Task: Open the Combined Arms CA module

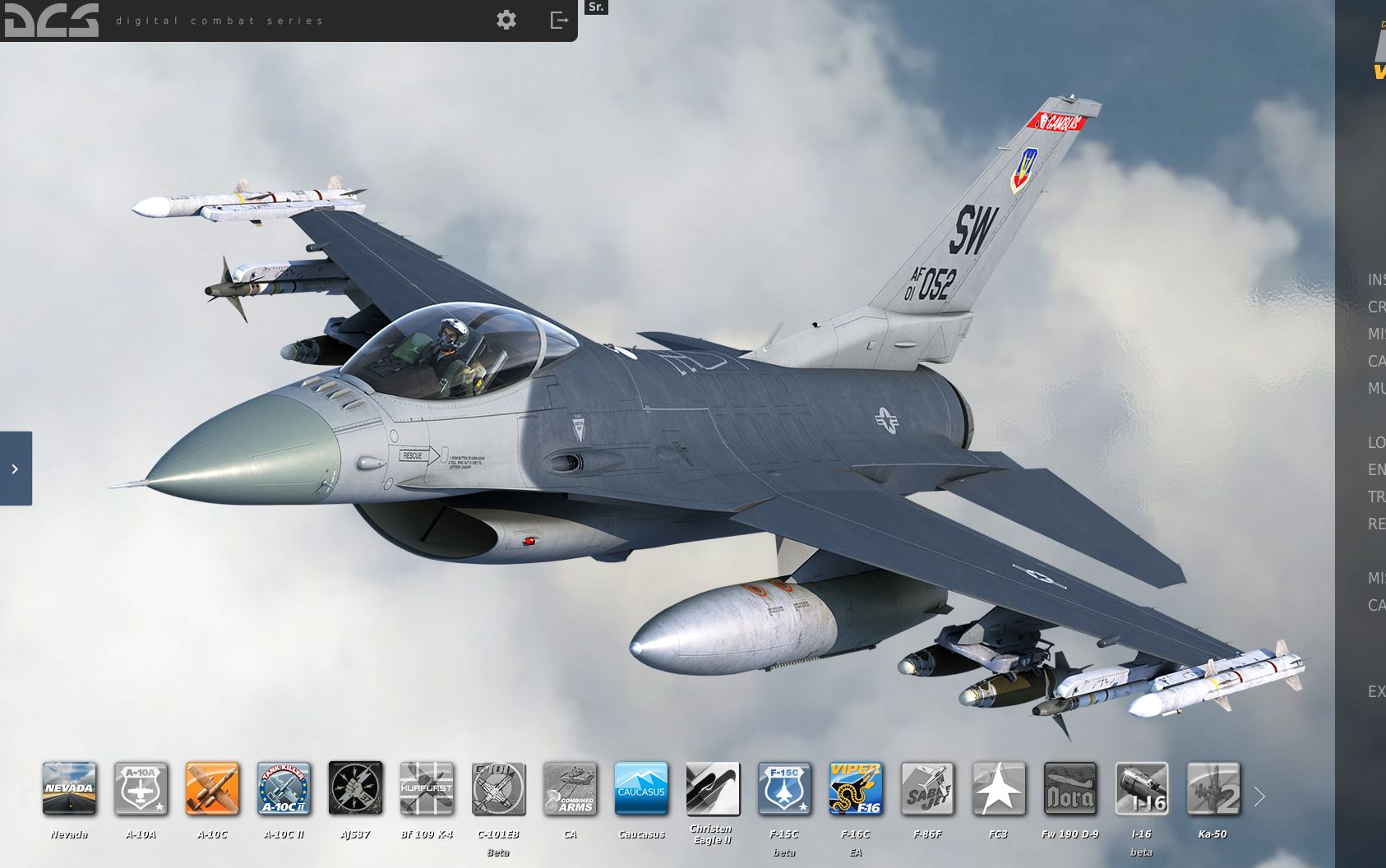Action: coord(570,788)
